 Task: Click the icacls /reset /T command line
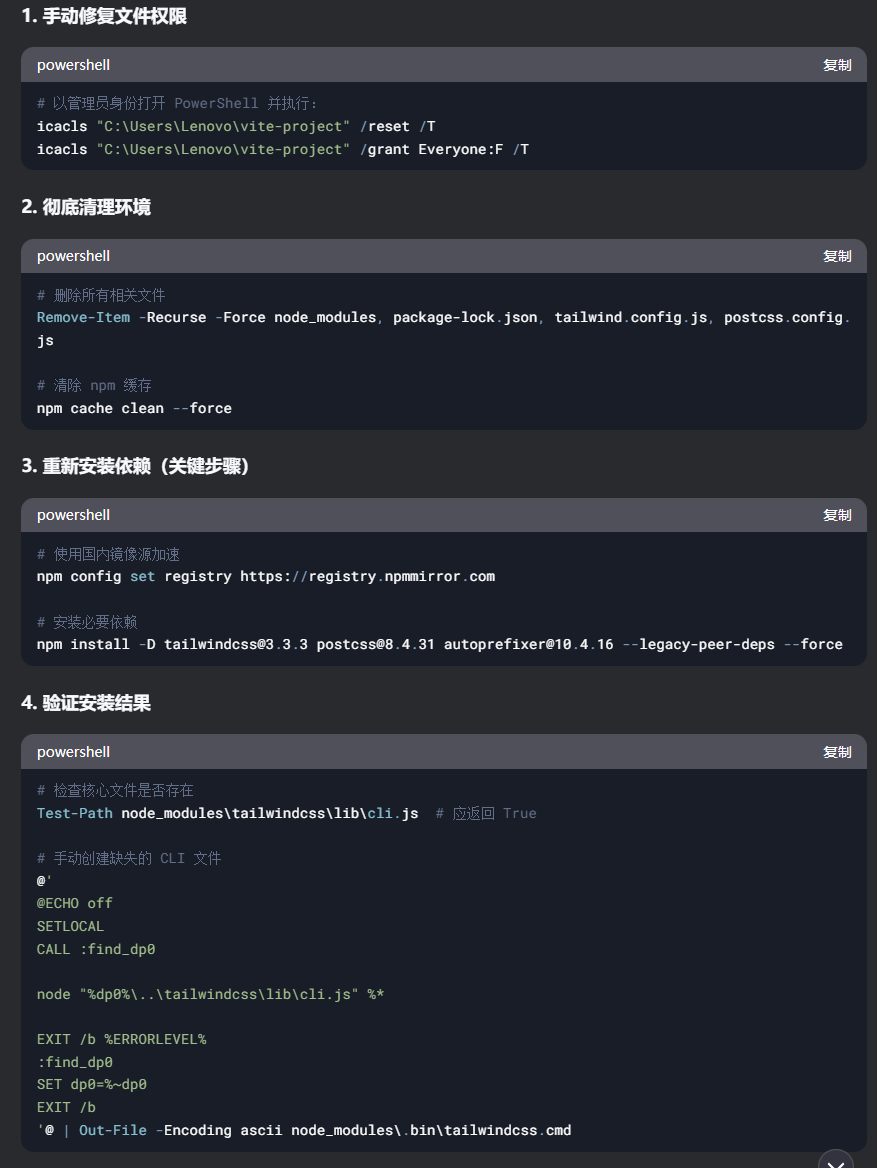pos(236,126)
